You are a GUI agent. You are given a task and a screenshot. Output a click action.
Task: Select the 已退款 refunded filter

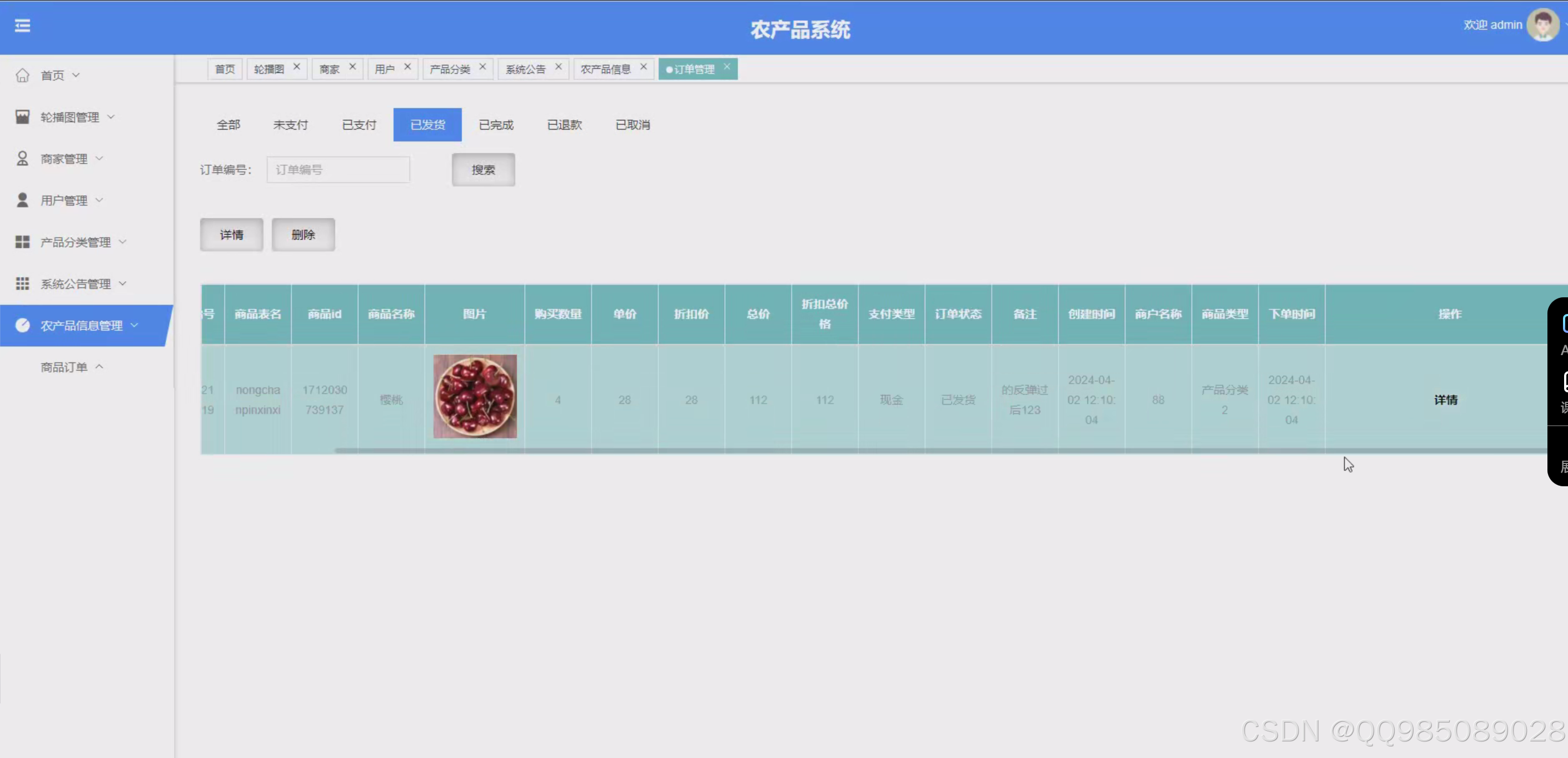[x=564, y=124]
